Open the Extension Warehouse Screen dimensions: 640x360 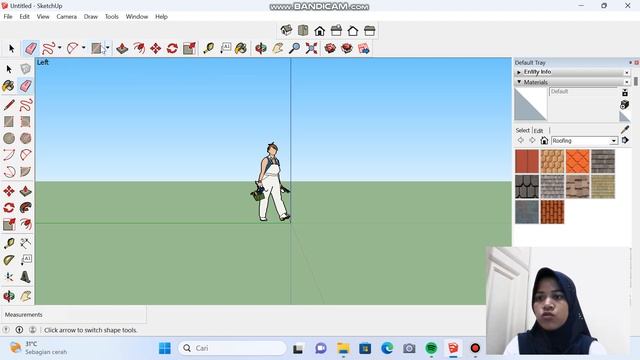pos(347,49)
